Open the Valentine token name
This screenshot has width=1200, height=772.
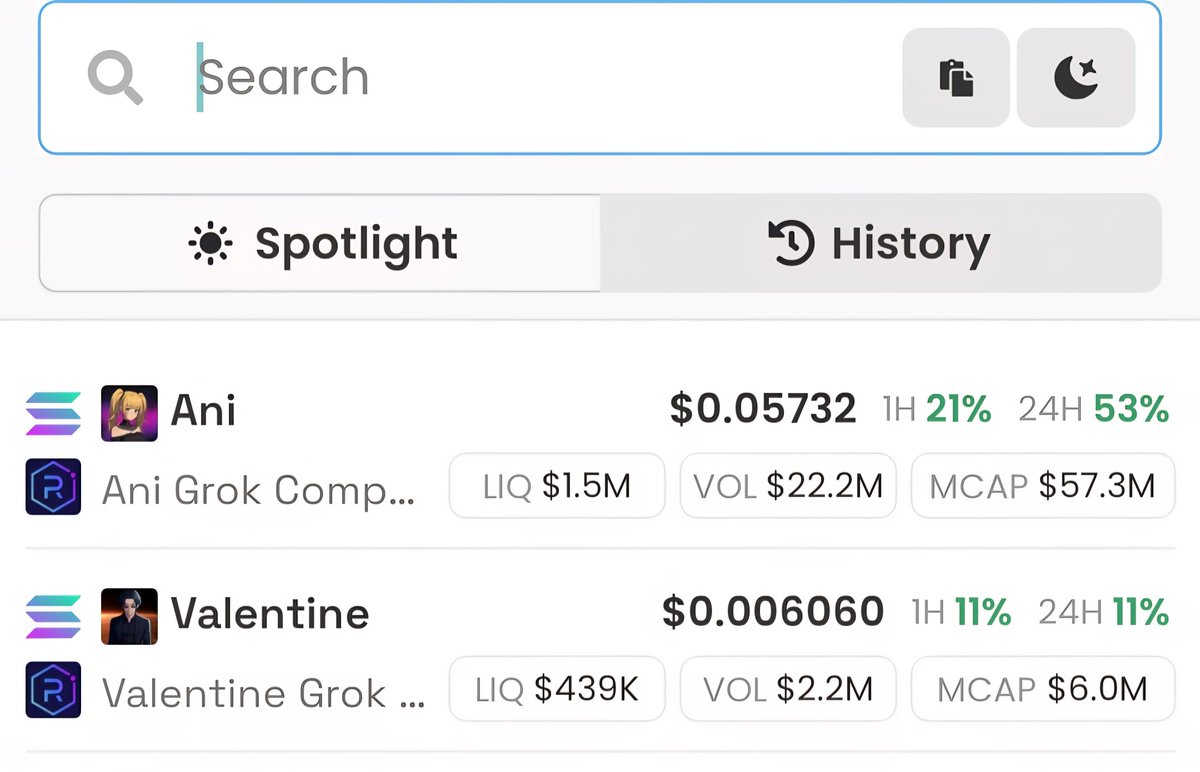point(270,613)
